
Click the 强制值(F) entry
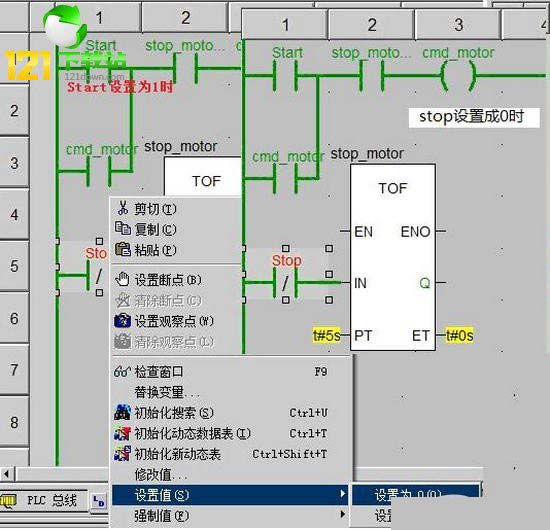(x=230, y=516)
